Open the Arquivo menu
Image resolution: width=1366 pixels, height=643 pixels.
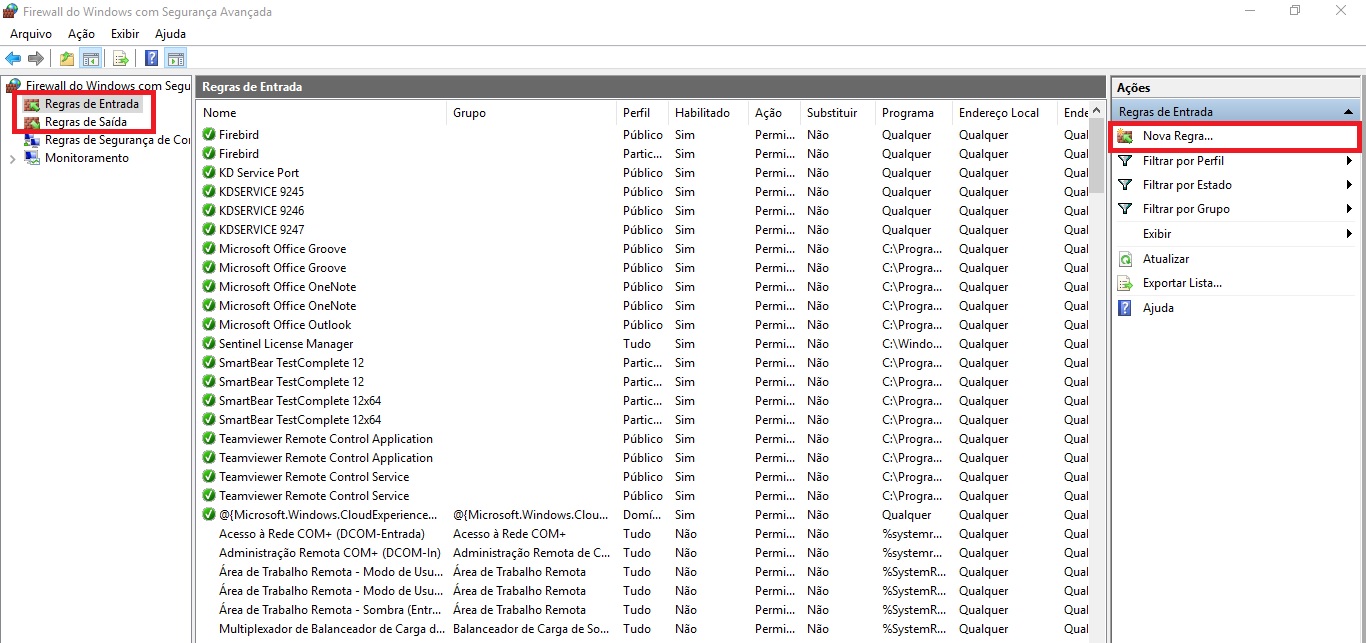[31, 34]
